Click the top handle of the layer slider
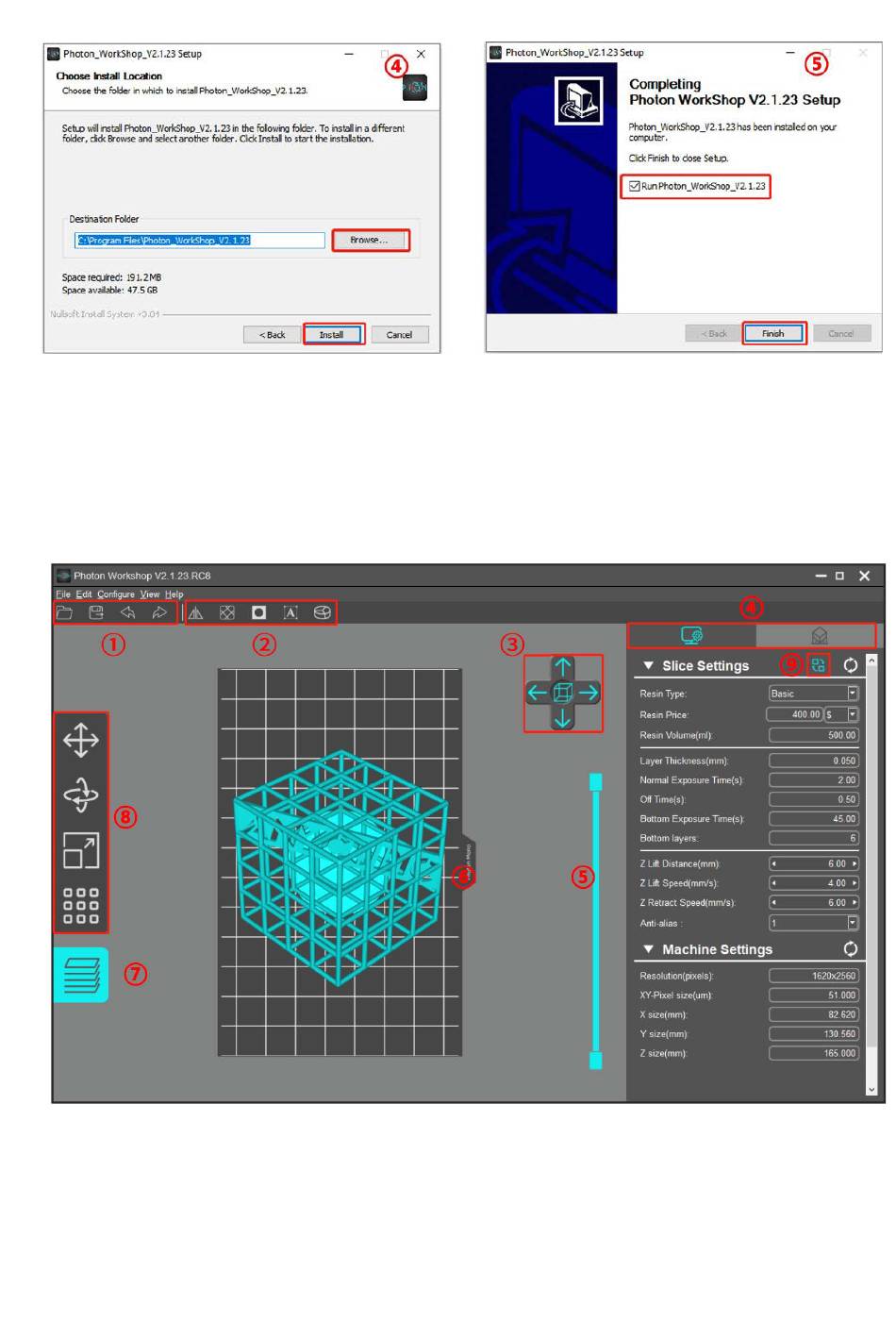This screenshot has width=896, height=1339. (596, 781)
